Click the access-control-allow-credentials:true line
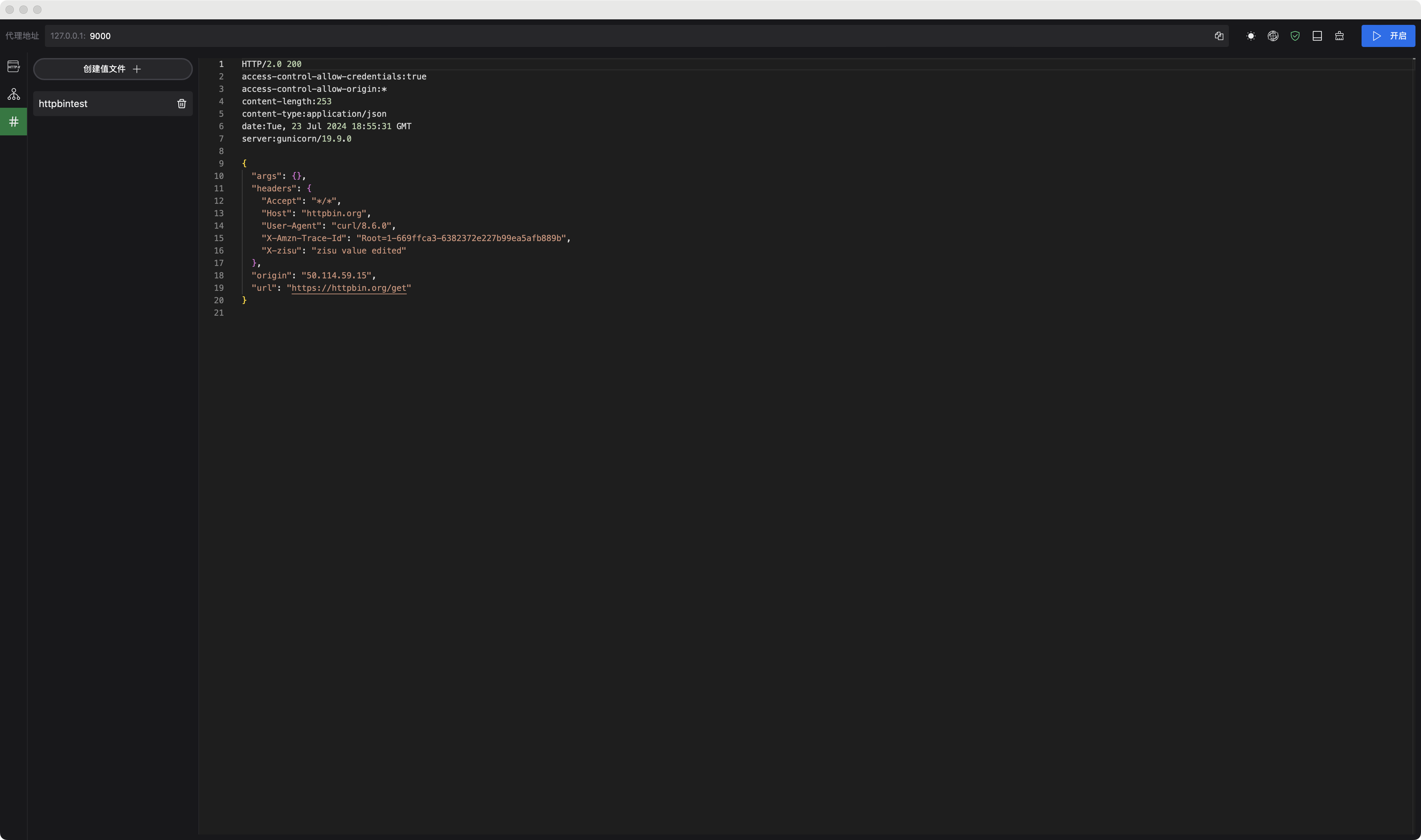 (333, 76)
